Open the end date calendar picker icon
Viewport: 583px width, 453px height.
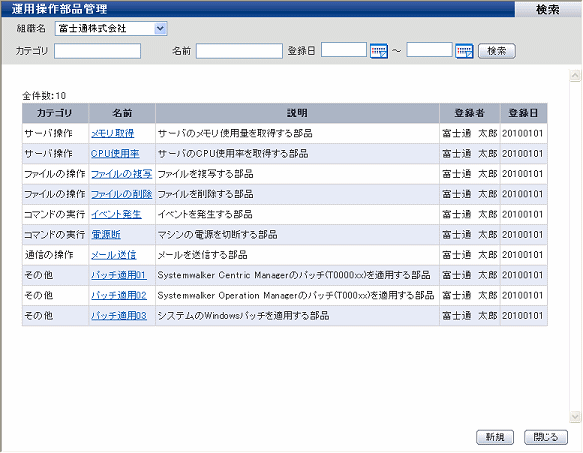click(464, 51)
